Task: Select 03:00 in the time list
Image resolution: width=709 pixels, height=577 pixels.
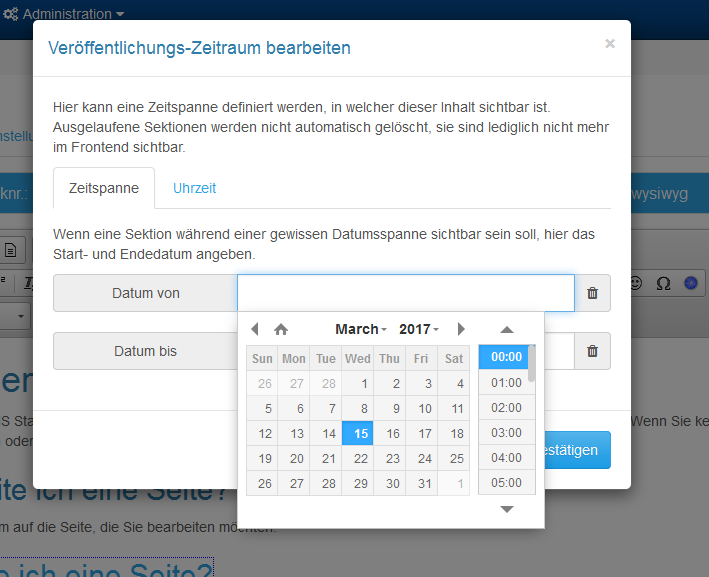Action: tap(506, 432)
